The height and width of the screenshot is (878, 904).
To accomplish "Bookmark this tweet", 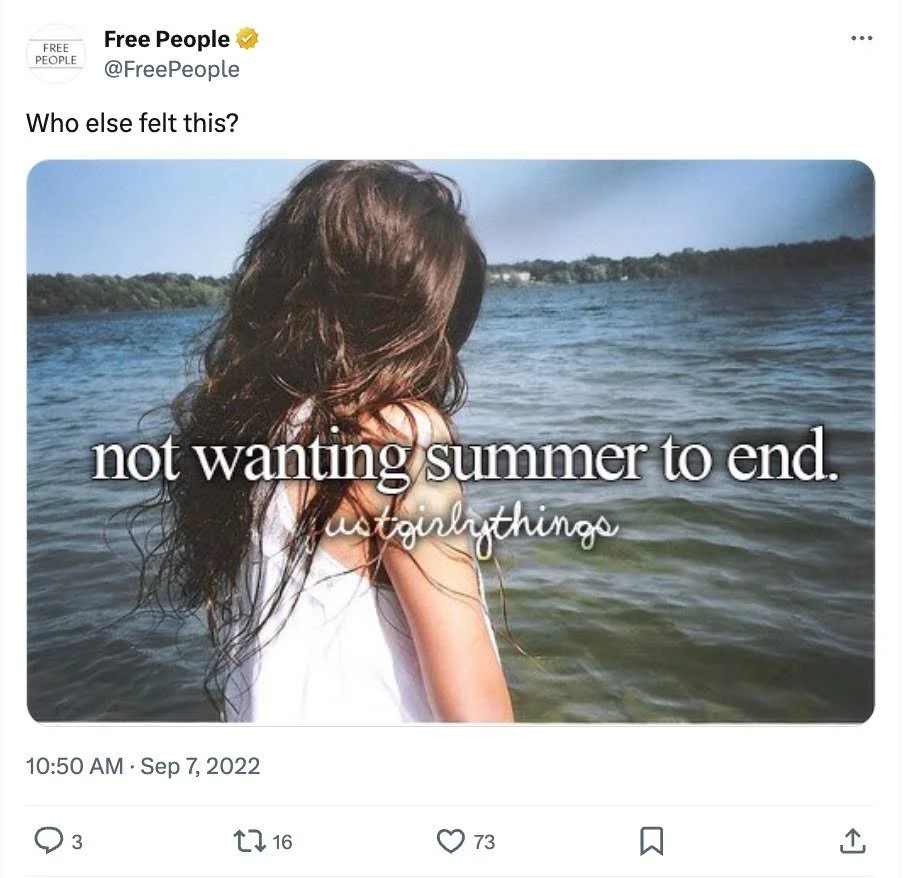I will [x=651, y=841].
